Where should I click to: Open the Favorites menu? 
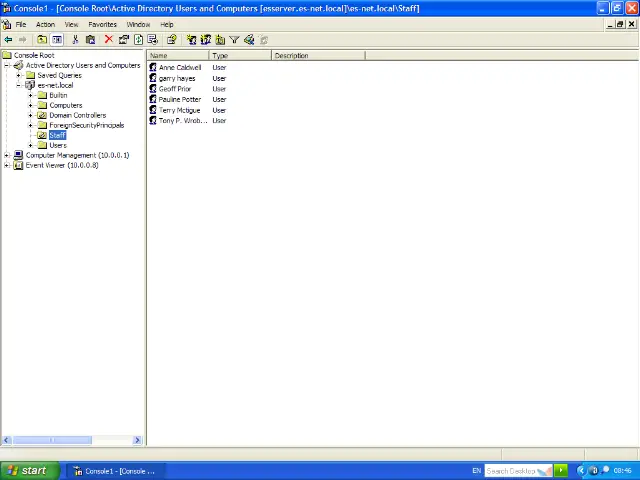(102, 24)
